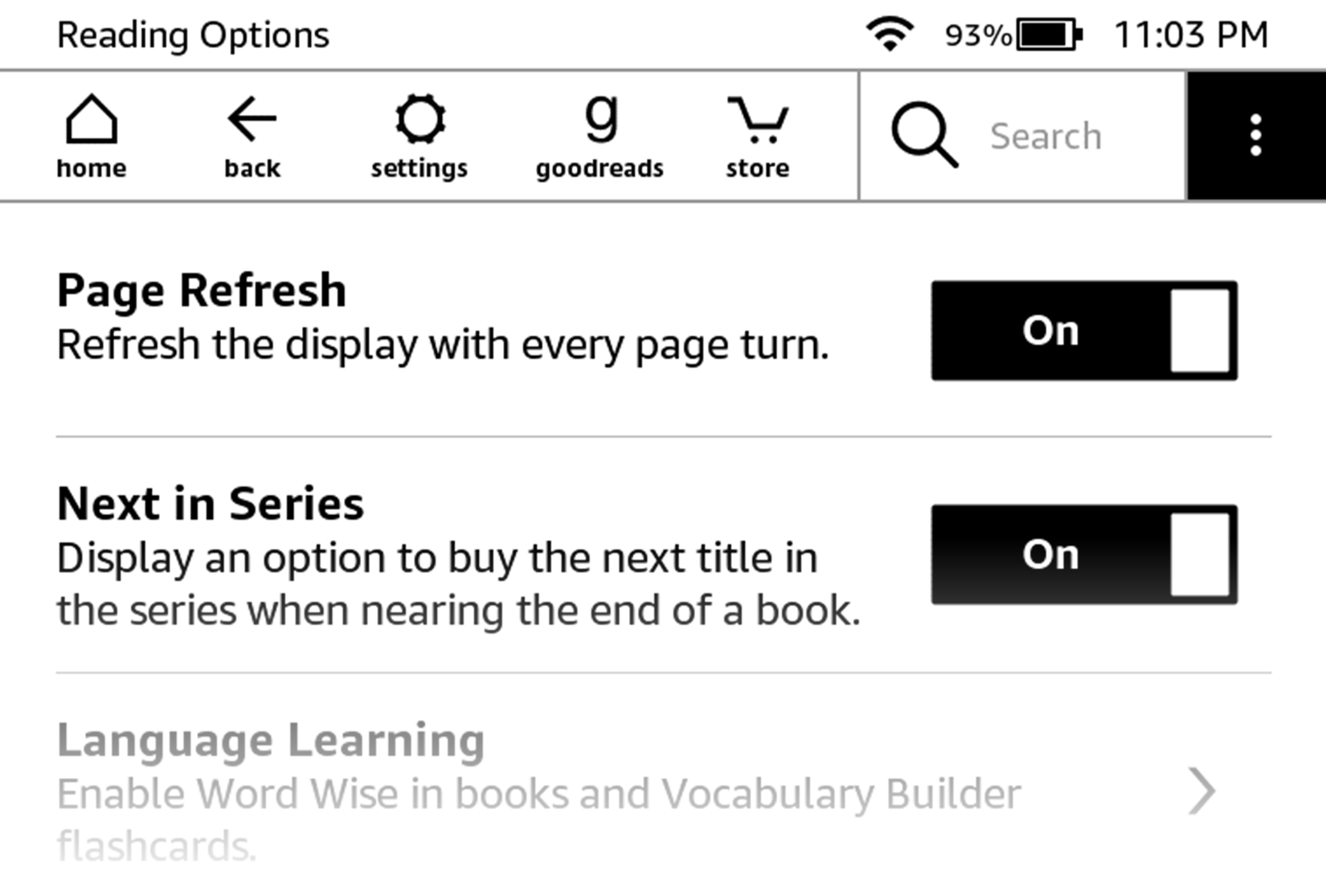
Task: Open the Reading Options menu title
Action: (191, 33)
